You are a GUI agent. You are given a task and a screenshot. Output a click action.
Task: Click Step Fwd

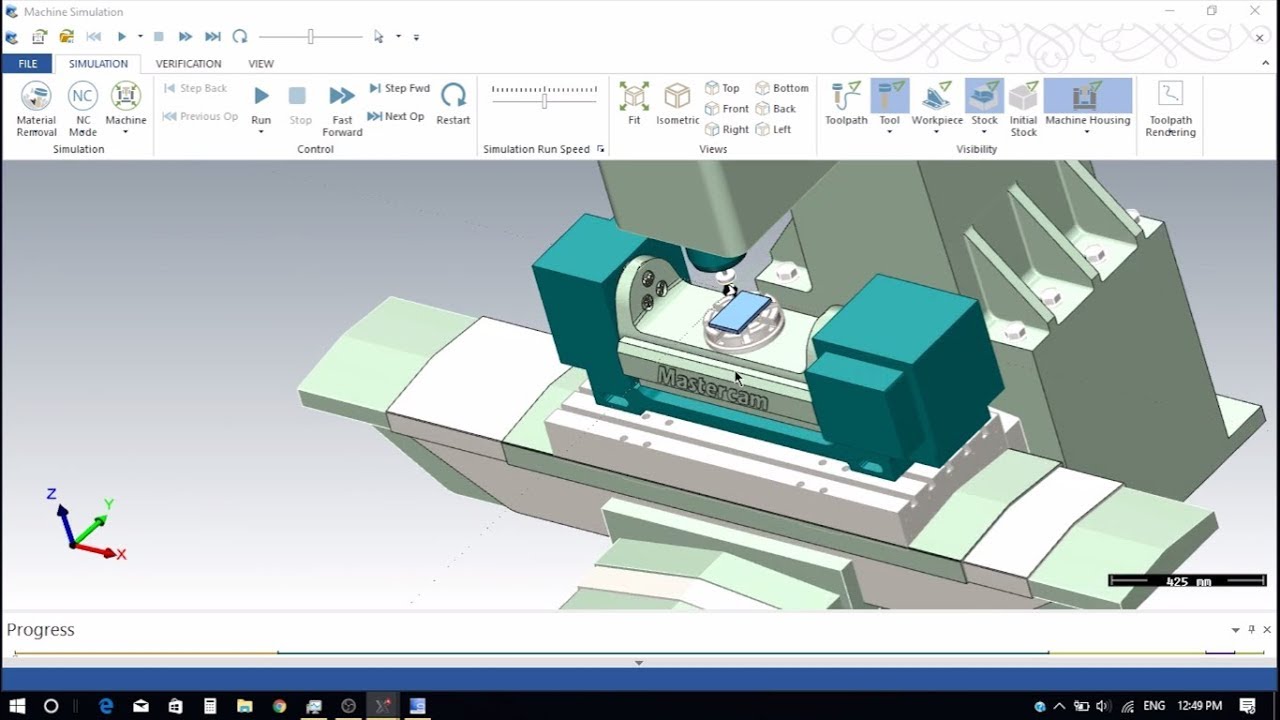399,88
